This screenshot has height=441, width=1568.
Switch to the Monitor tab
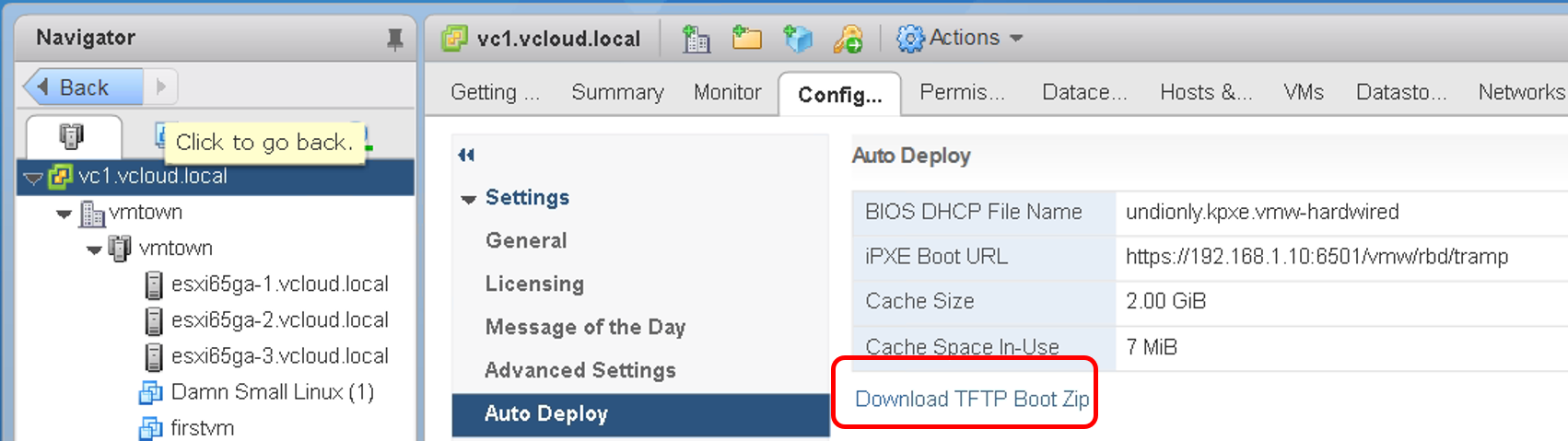pos(727,92)
